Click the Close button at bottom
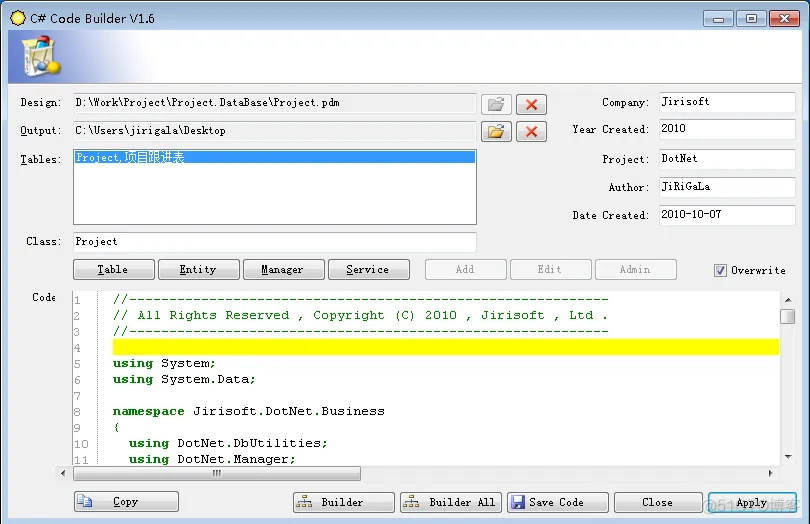Screen dimensions: 810x524 (x=658, y=502)
